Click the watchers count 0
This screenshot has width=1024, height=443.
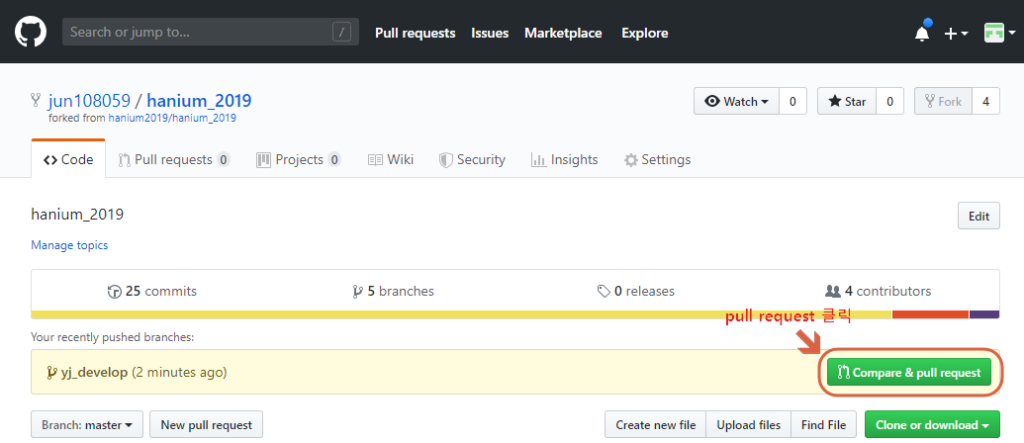(x=793, y=101)
